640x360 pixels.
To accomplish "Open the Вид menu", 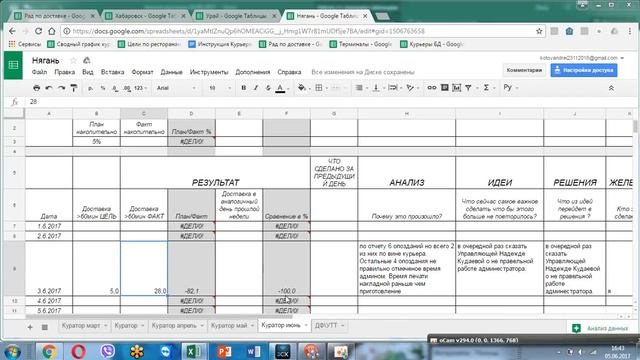I will pyautogui.click(x=88, y=72).
